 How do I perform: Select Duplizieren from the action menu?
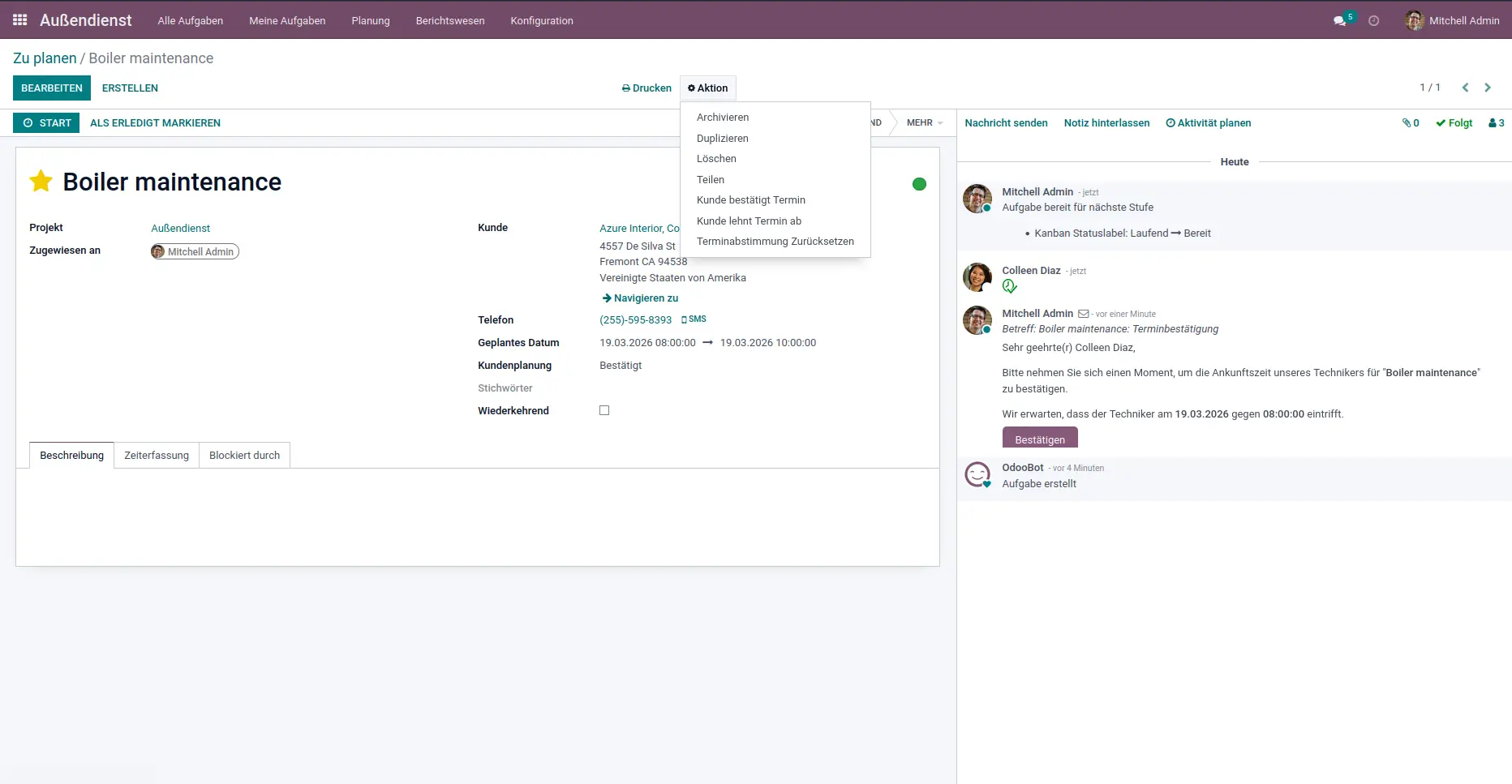(x=722, y=139)
